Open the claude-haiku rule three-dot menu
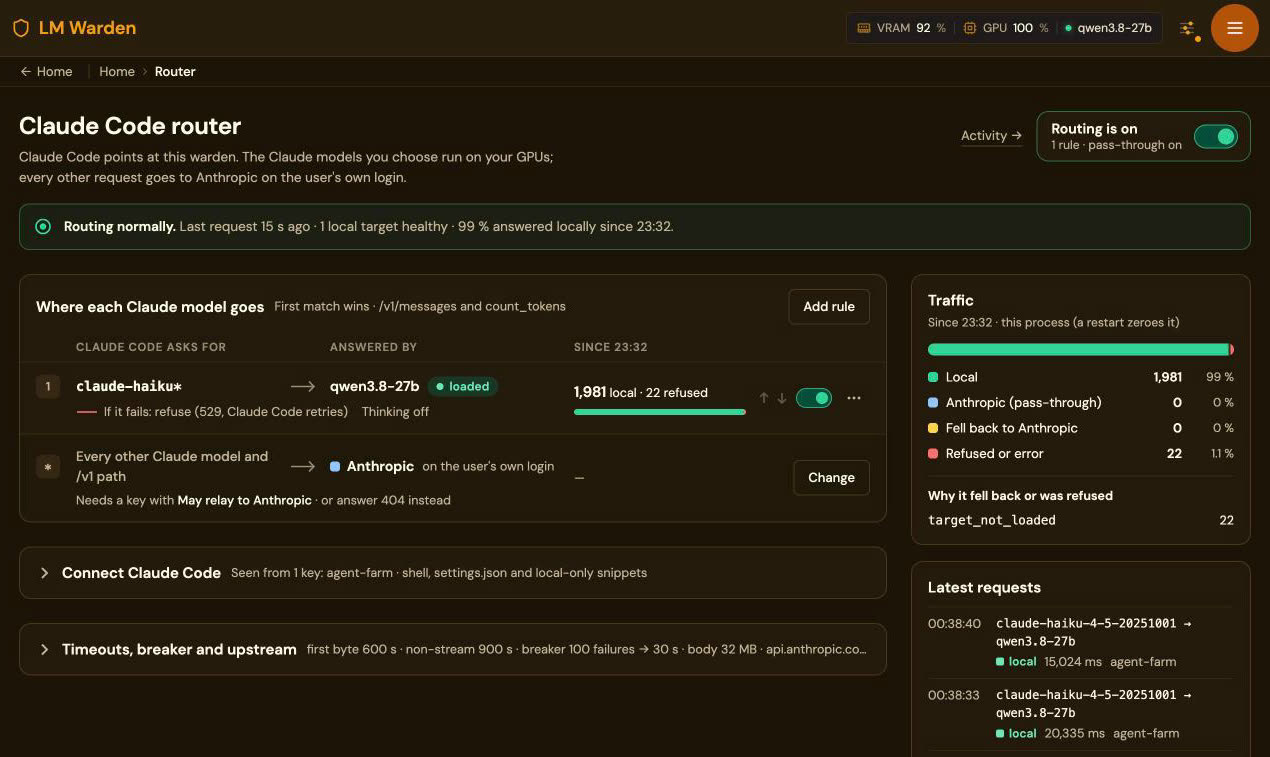1270x757 pixels. [853, 398]
